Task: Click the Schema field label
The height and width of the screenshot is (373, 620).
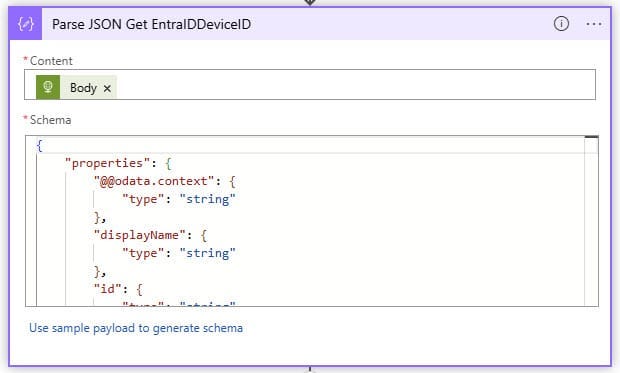Action: (51, 120)
